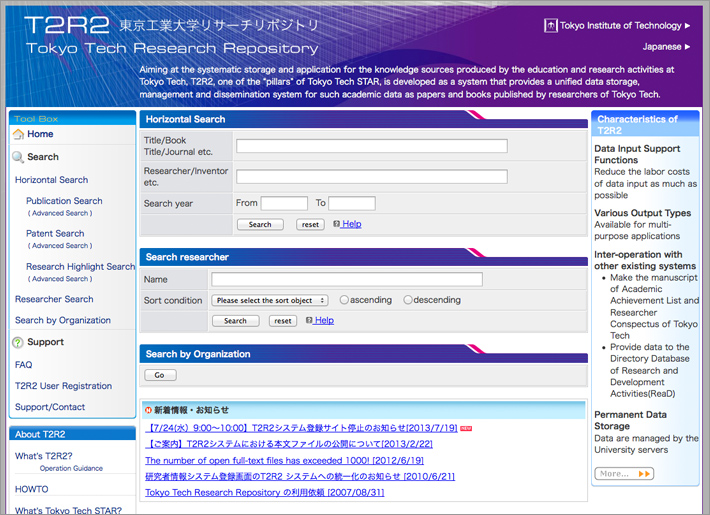The width and height of the screenshot is (710, 515).
Task: Click Help link in Horizontal Search
Action: pyautogui.click(x=351, y=224)
